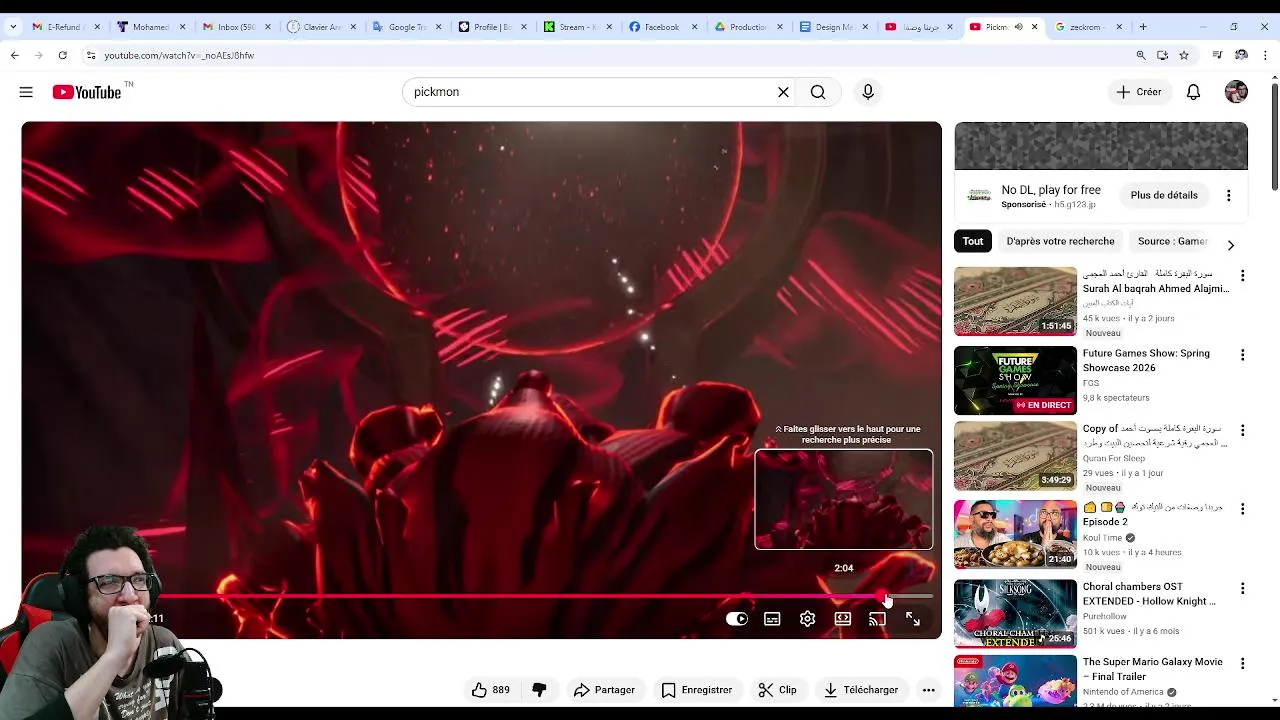
Task: Show more filter chips with arrow
Action: click(1231, 245)
